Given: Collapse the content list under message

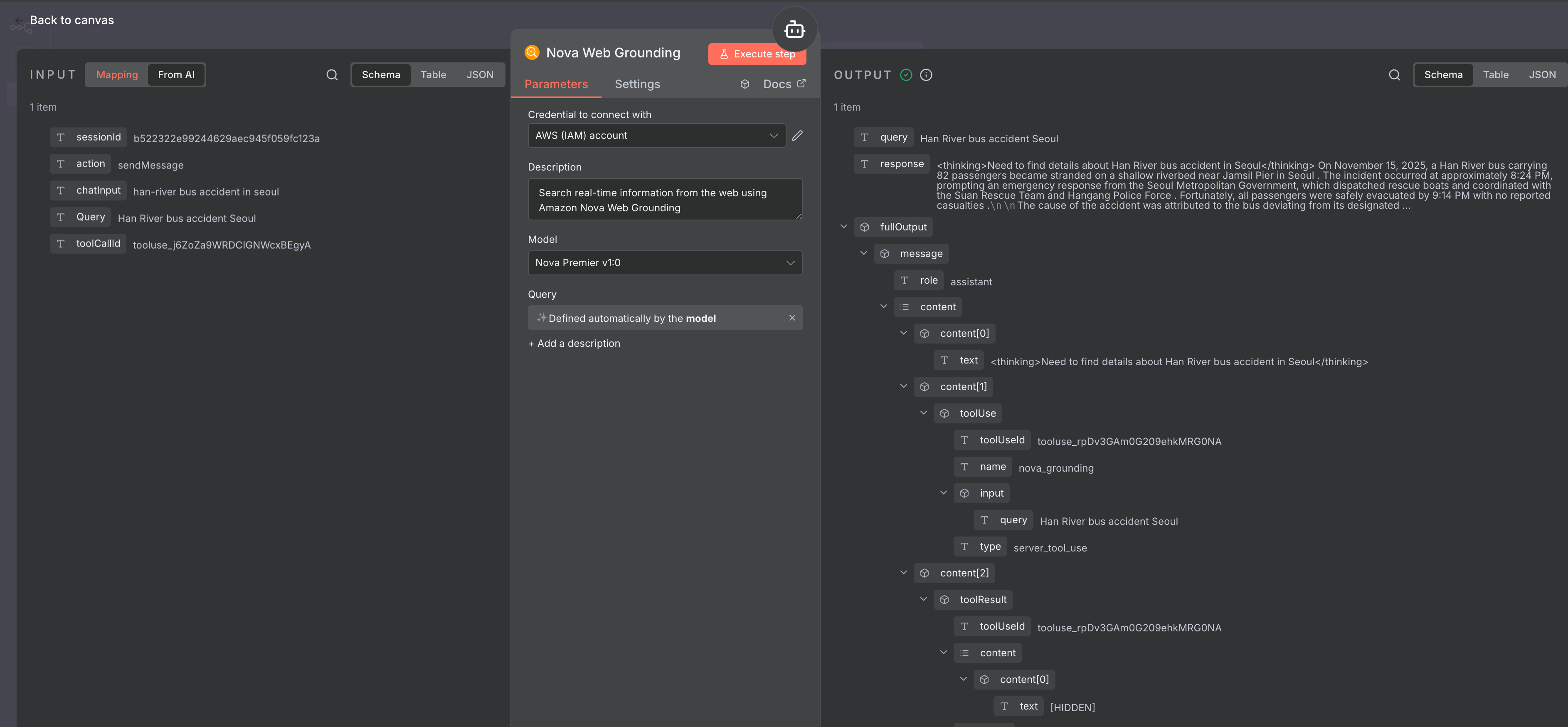Looking at the screenshot, I should (884, 306).
